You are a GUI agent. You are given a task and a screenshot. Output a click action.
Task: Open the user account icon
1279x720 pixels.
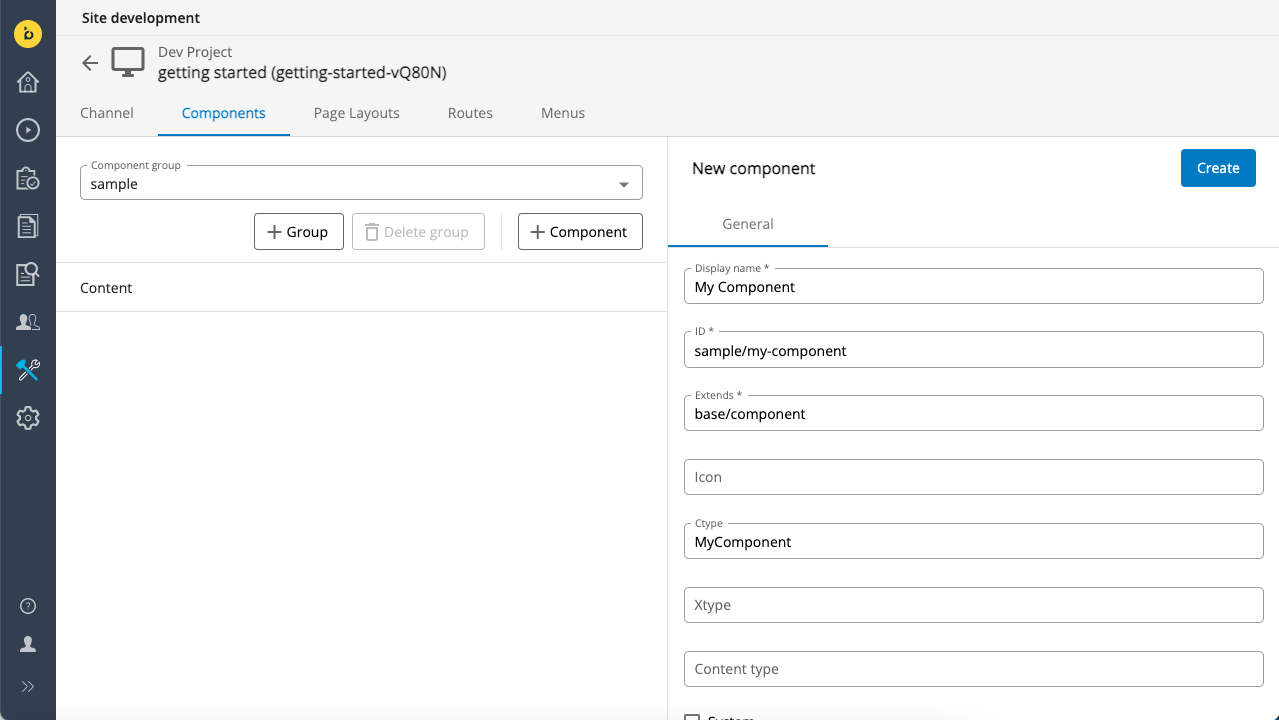pyautogui.click(x=28, y=644)
